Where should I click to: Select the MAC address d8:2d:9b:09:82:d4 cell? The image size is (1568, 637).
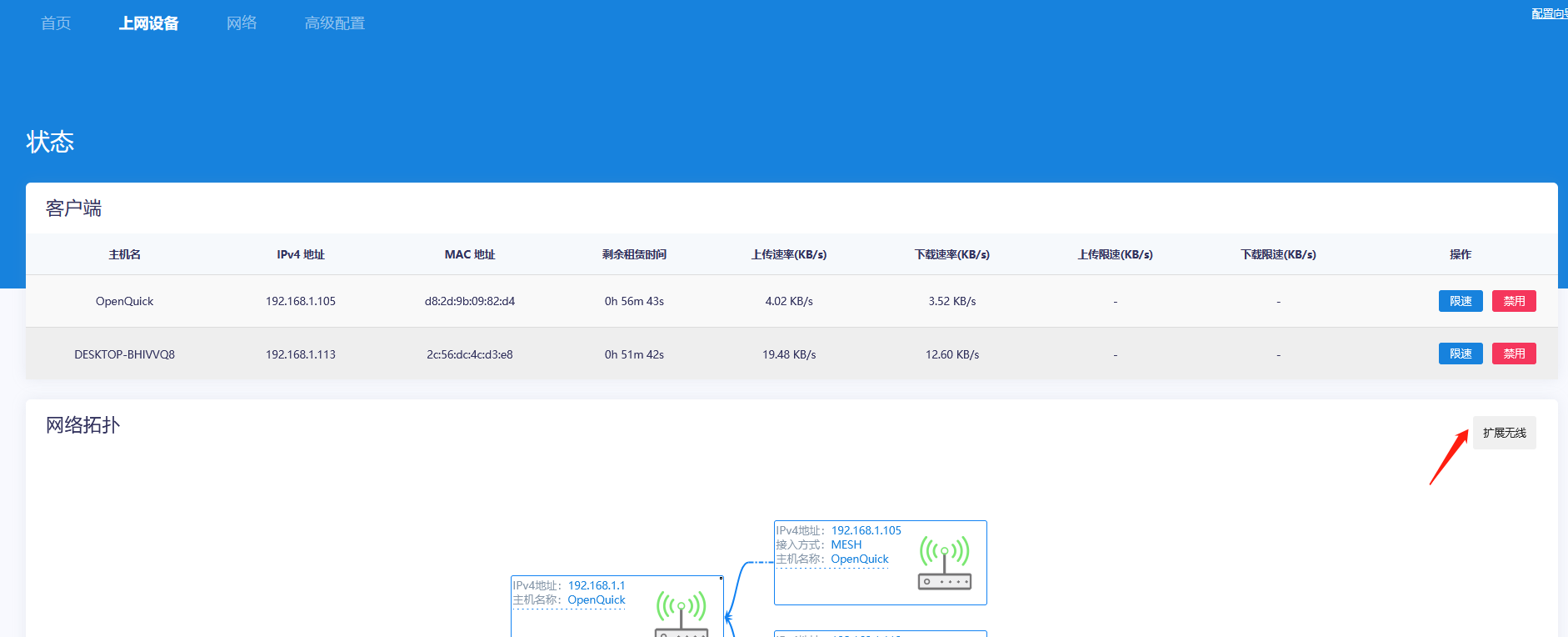469,301
